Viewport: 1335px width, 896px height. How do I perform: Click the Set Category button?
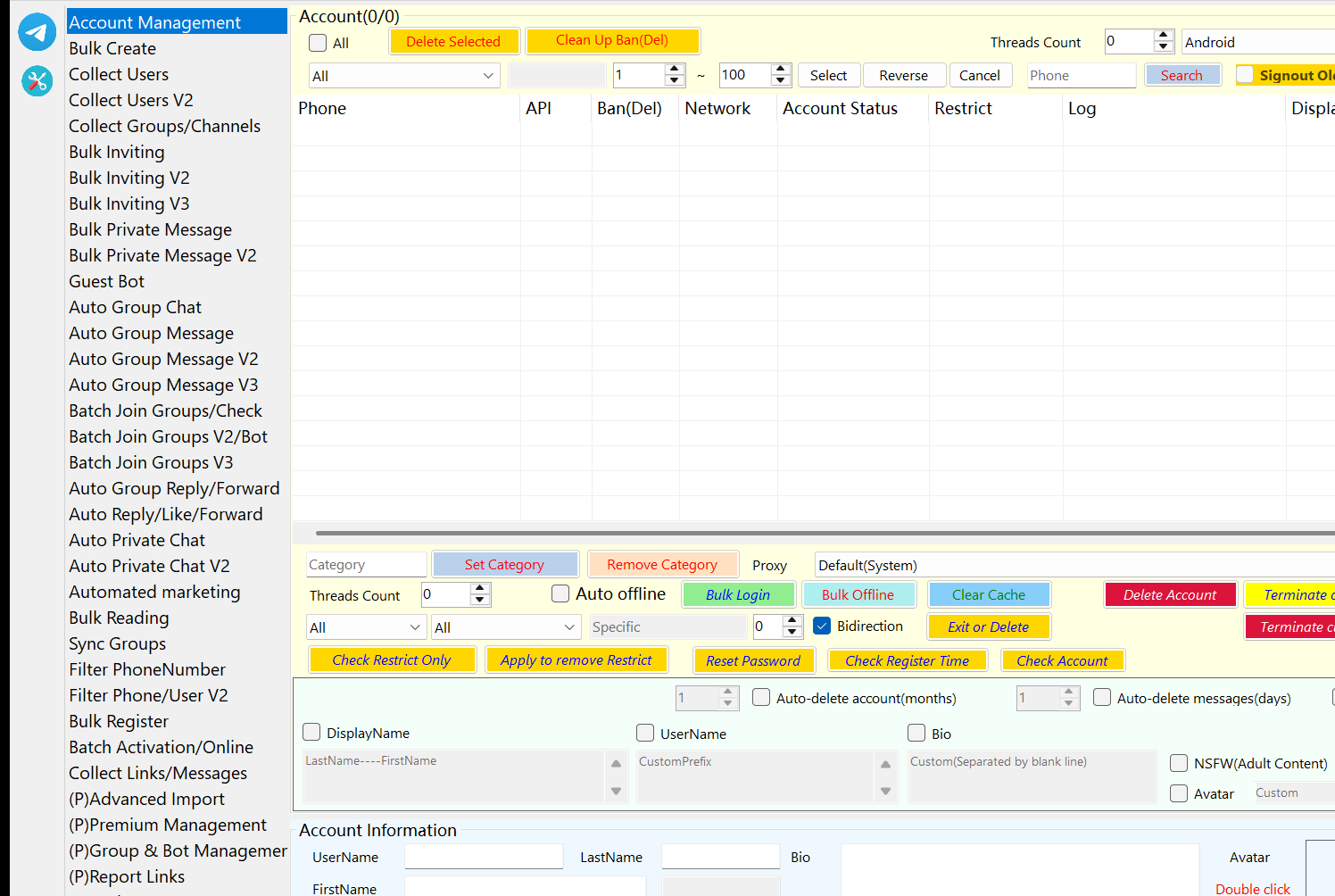tap(504, 564)
